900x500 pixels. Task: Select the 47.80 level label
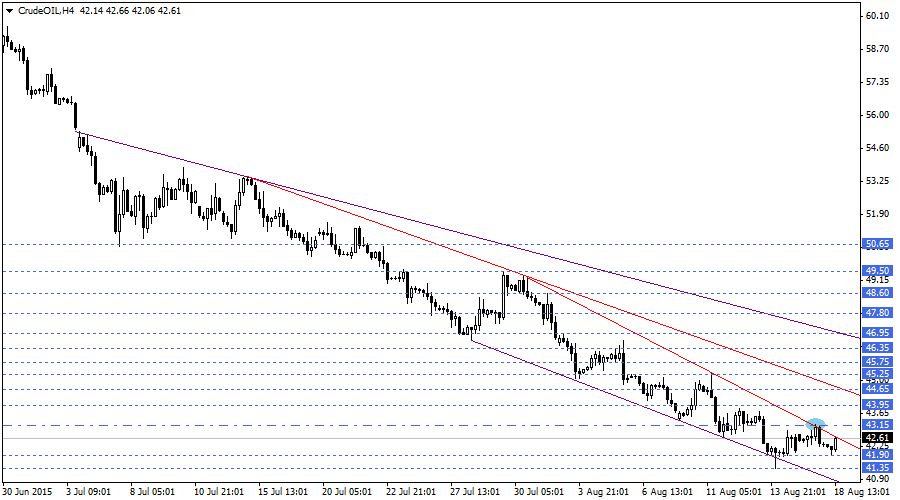878,313
